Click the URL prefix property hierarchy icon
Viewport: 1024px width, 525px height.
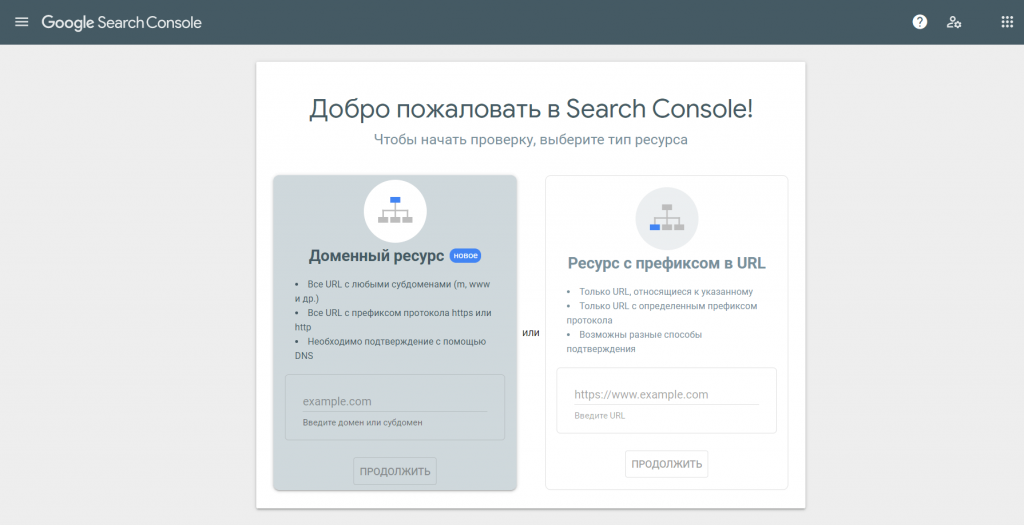pos(667,219)
